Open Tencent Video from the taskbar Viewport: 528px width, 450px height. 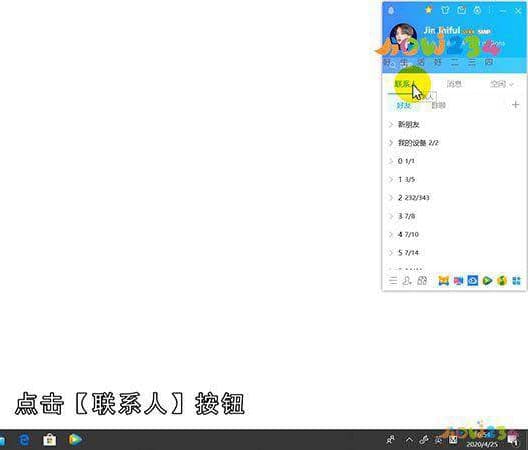[x=75, y=440]
